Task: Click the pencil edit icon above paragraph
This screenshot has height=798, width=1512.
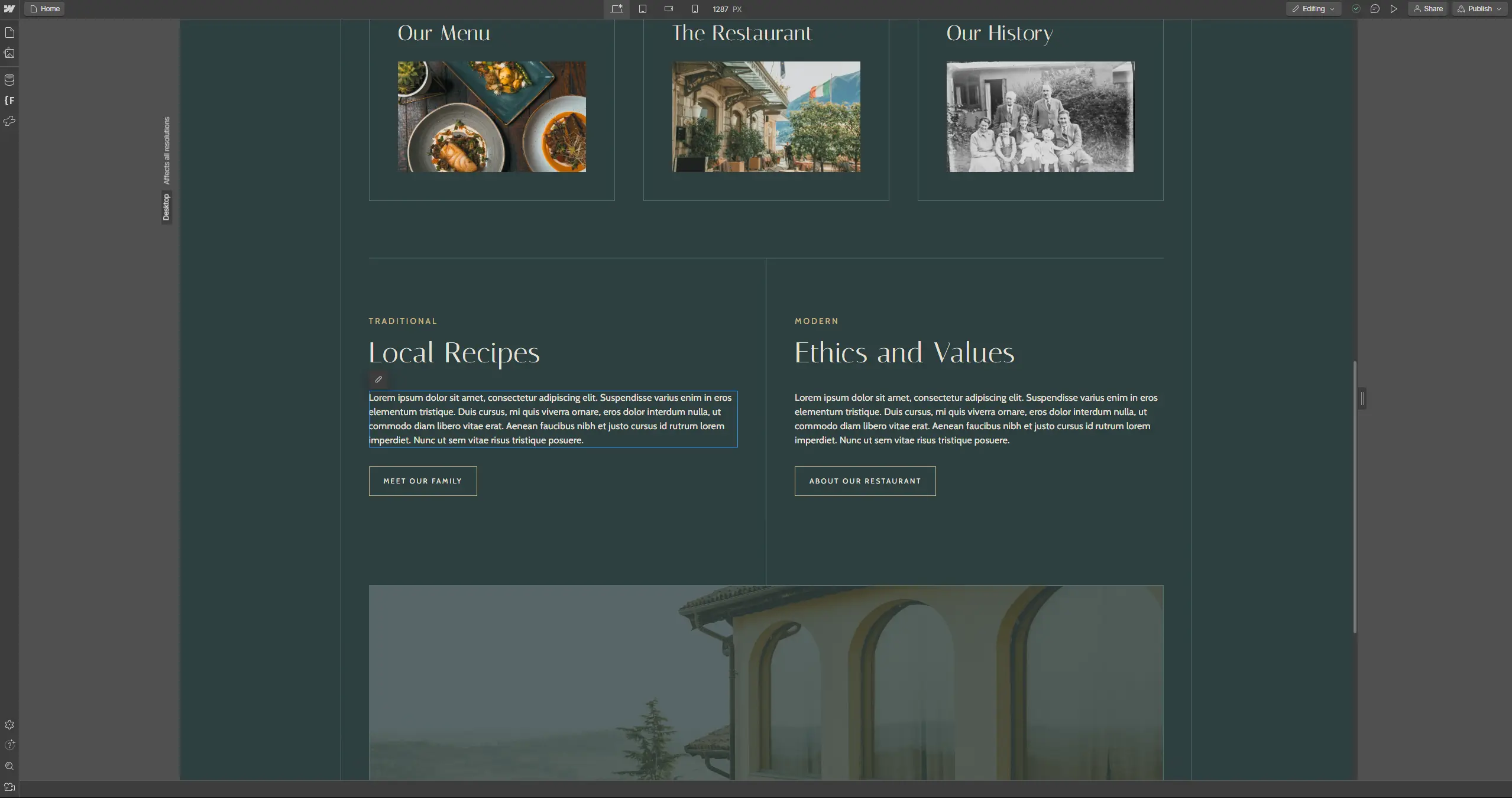Action: coord(378,379)
